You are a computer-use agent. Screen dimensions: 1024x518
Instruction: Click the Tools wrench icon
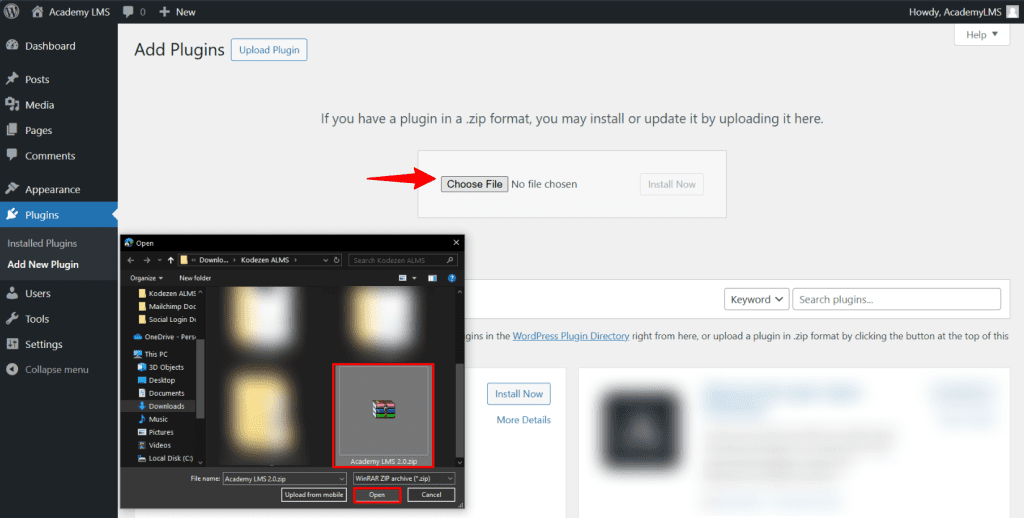tap(12, 319)
